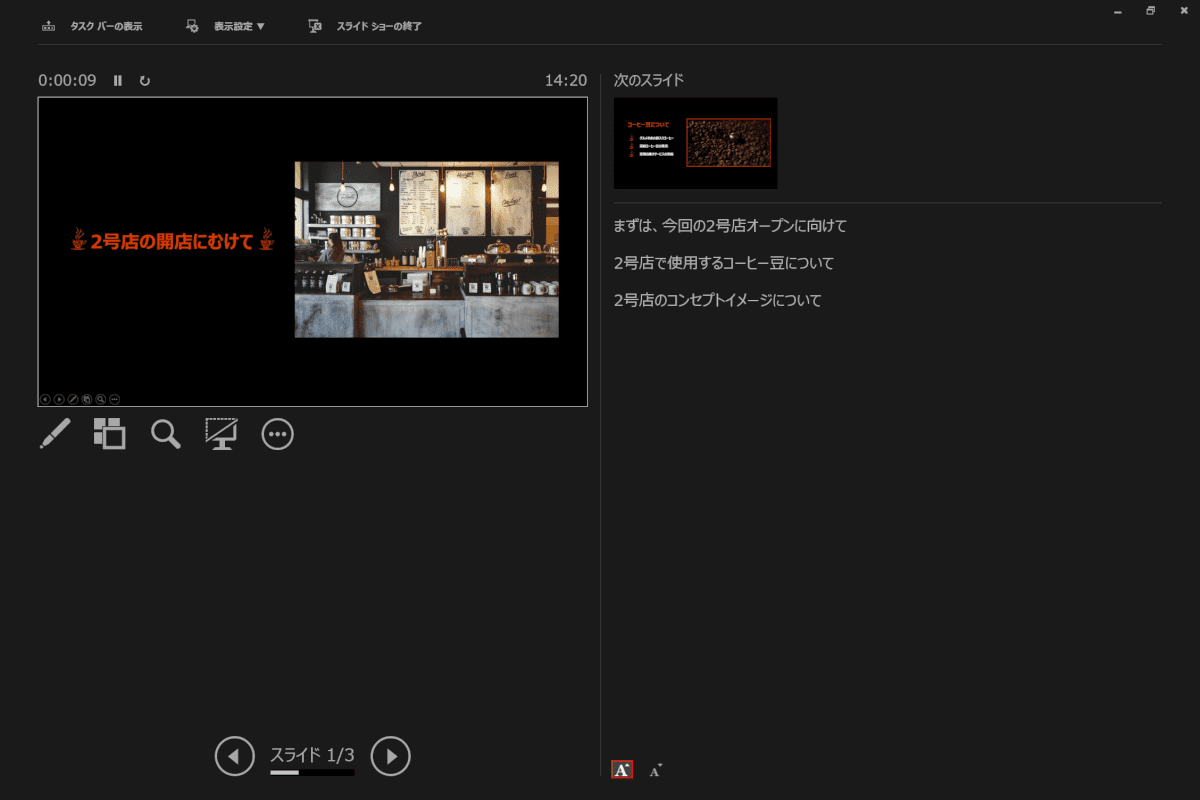Close the presenter view window
Viewport: 1200px width, 800px height.
1185,10
